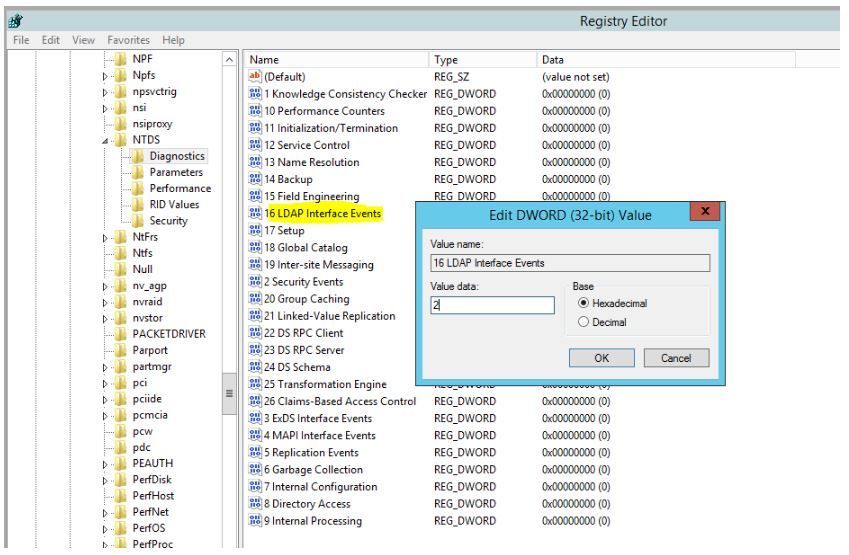Sort values by the Name column header
This screenshot has height=555, width=849.
click(x=337, y=60)
